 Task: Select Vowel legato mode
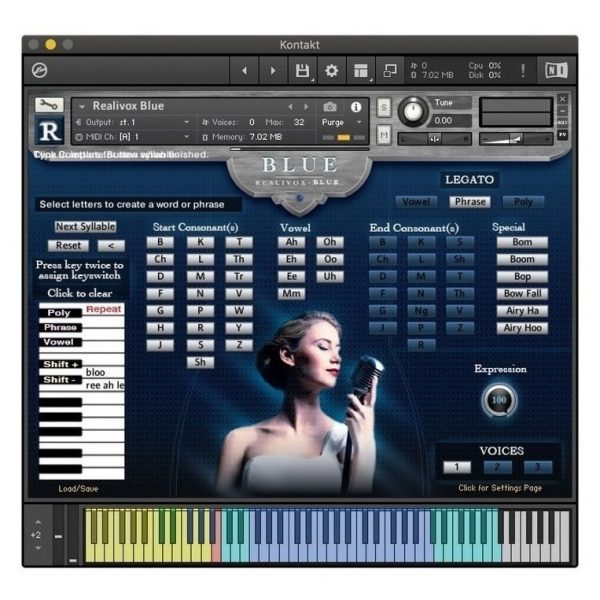coord(416,202)
